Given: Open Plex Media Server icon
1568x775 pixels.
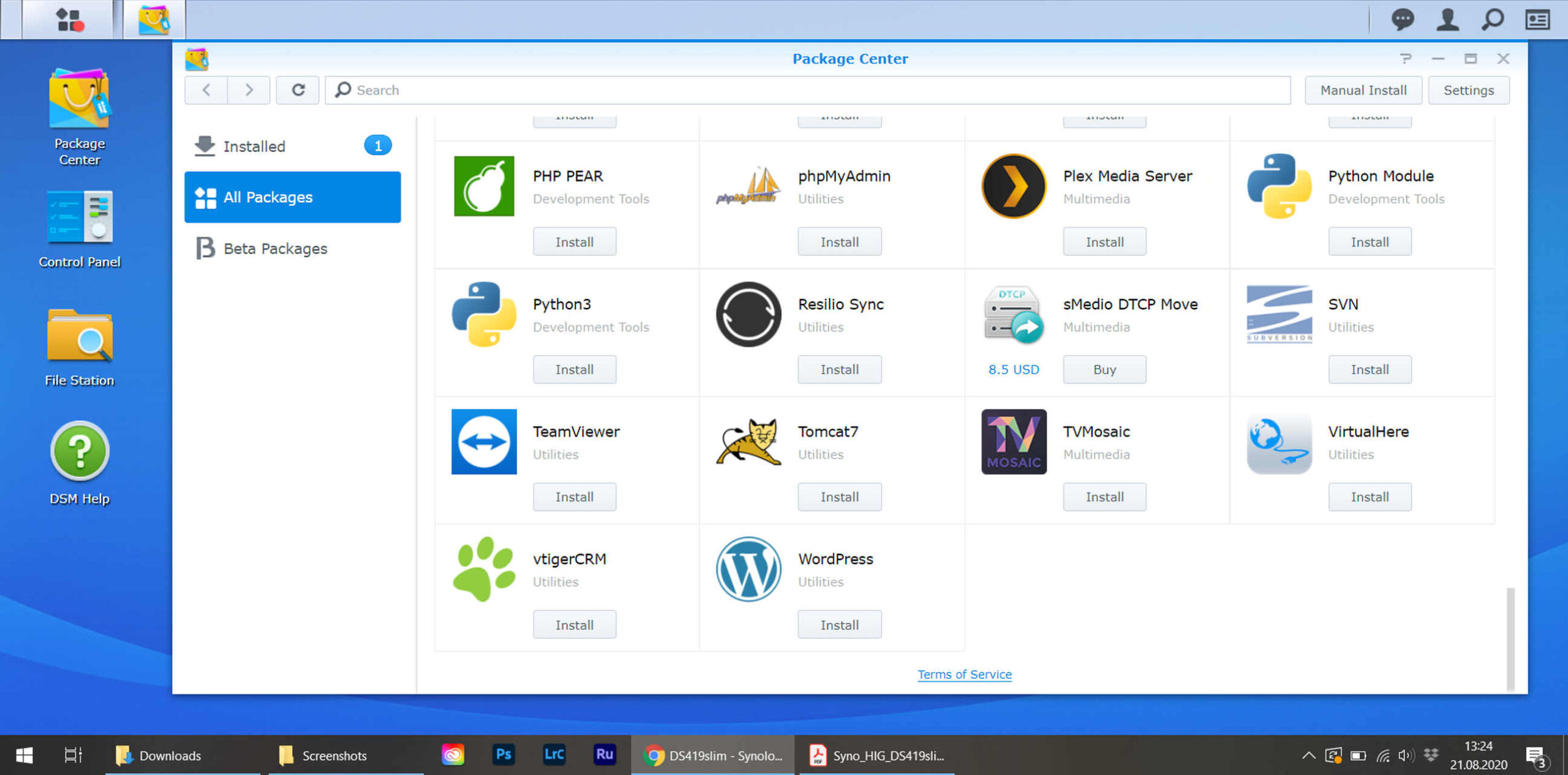Looking at the screenshot, I should pyautogui.click(x=1014, y=186).
